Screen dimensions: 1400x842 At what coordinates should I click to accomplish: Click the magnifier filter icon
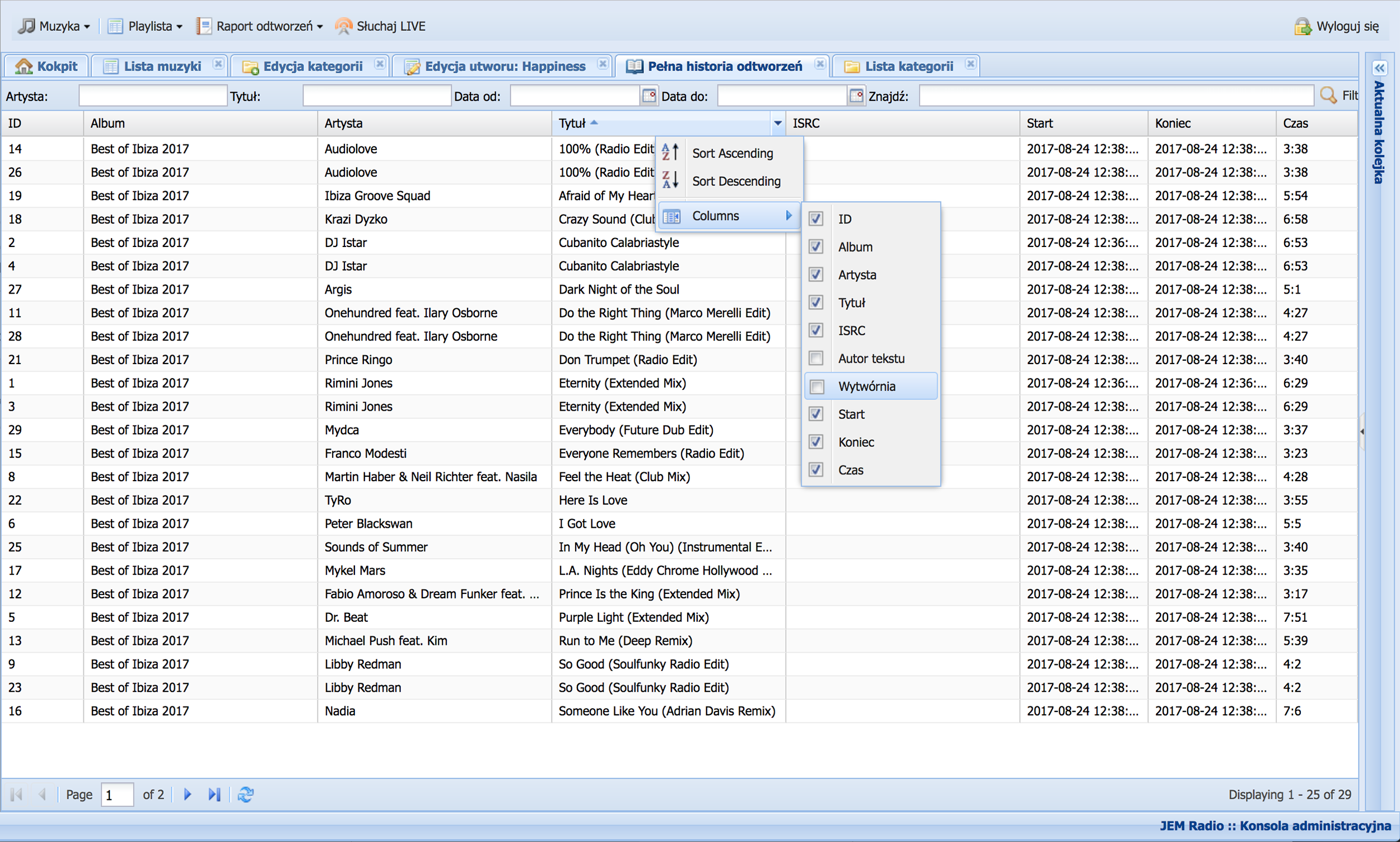tap(1328, 95)
